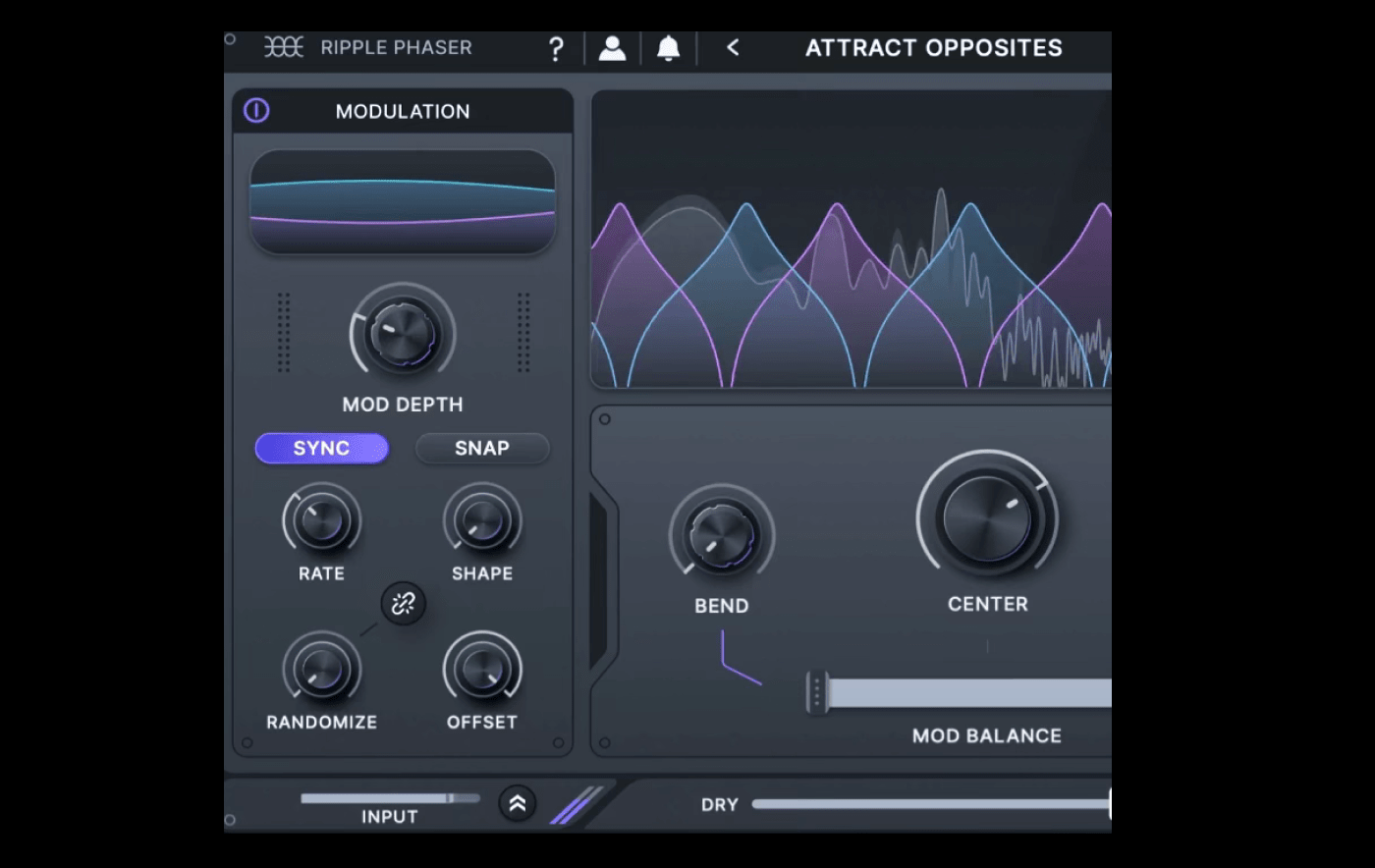This screenshot has width=1375, height=868.
Task: Click the power icon on the Modulation panel
Action: point(255,111)
